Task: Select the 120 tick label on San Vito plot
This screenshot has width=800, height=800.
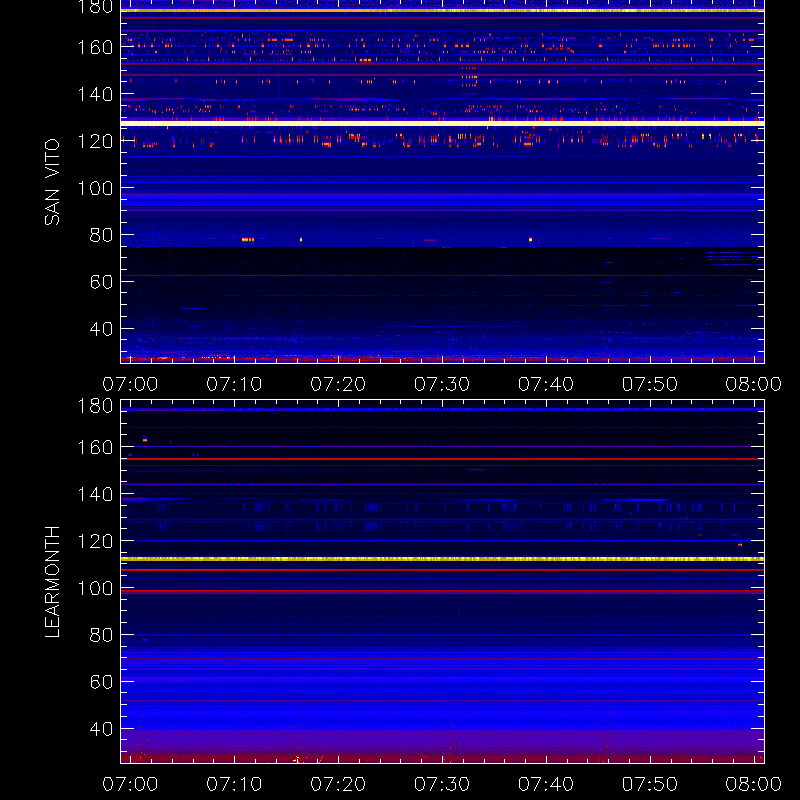Action: coord(95,141)
